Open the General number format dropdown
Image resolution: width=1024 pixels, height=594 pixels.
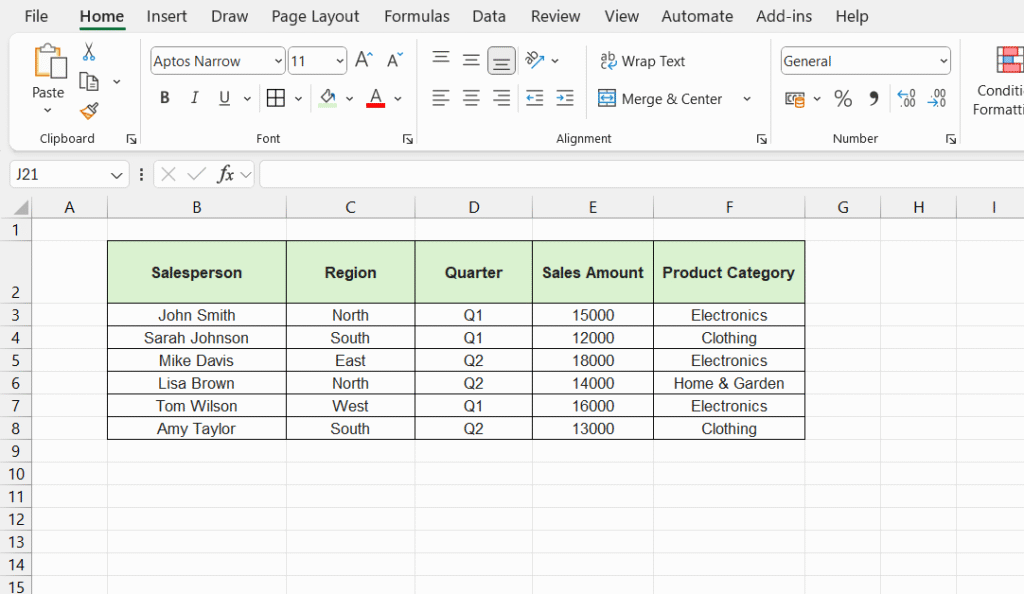click(x=944, y=61)
